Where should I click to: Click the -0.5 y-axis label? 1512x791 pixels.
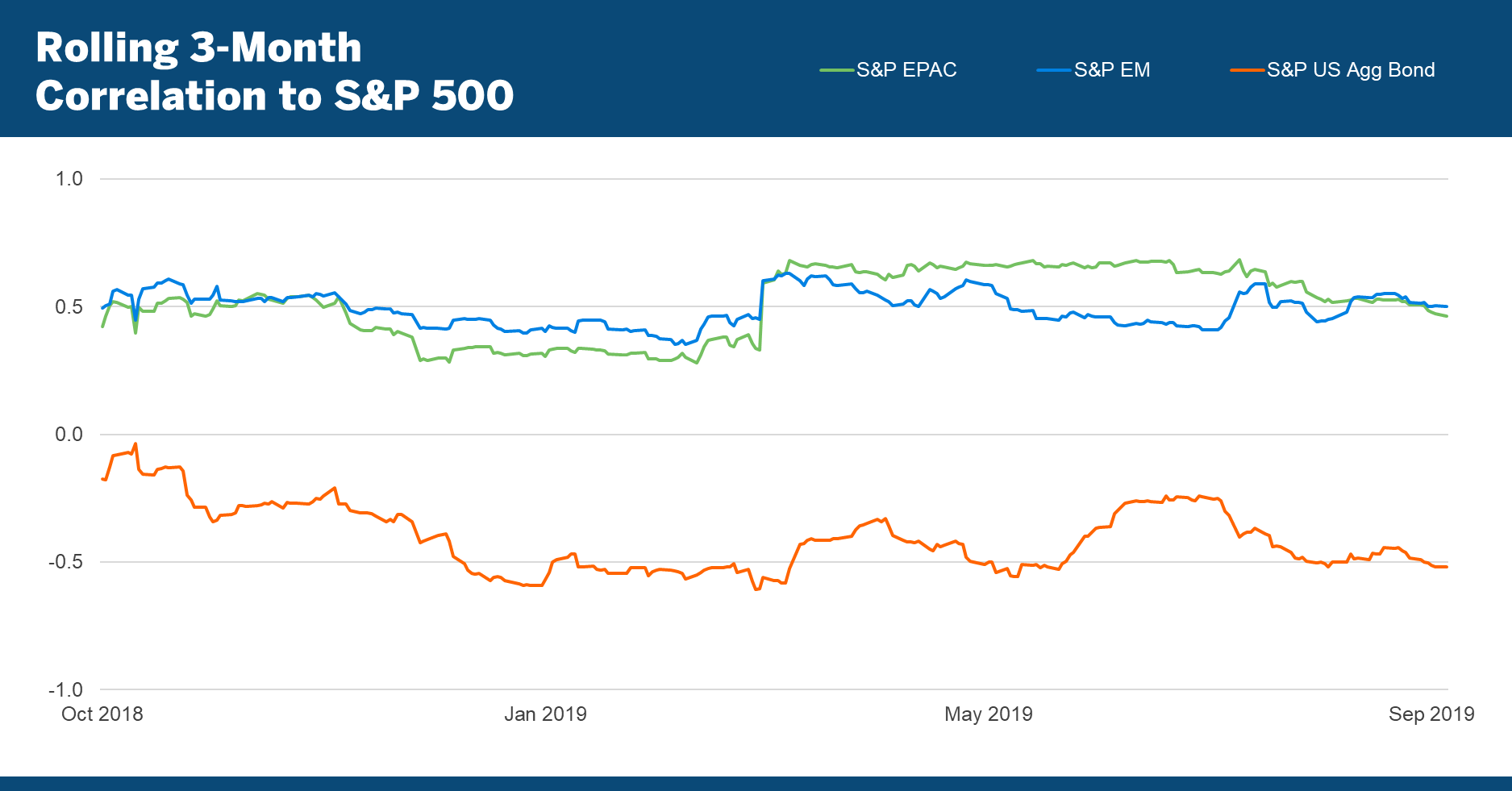click(65, 562)
